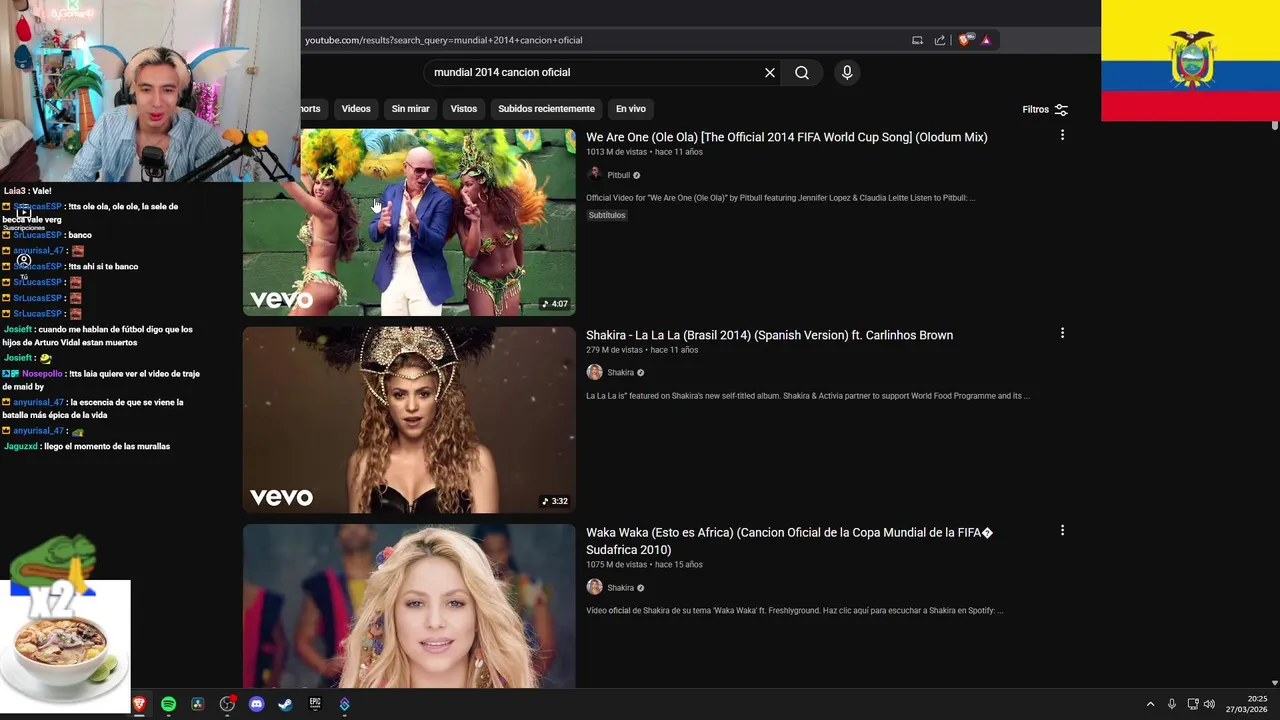This screenshot has height=720, width=1280.
Task: Open the three-dot menu for La La La video
Action: click(x=1062, y=333)
